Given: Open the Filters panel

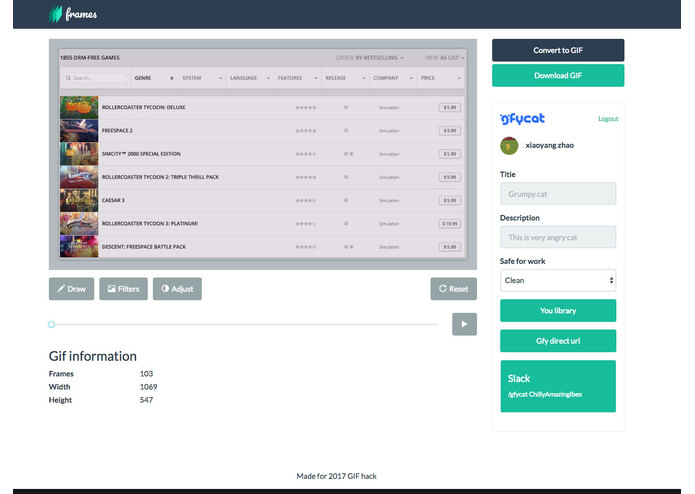Looking at the screenshot, I should tap(123, 289).
